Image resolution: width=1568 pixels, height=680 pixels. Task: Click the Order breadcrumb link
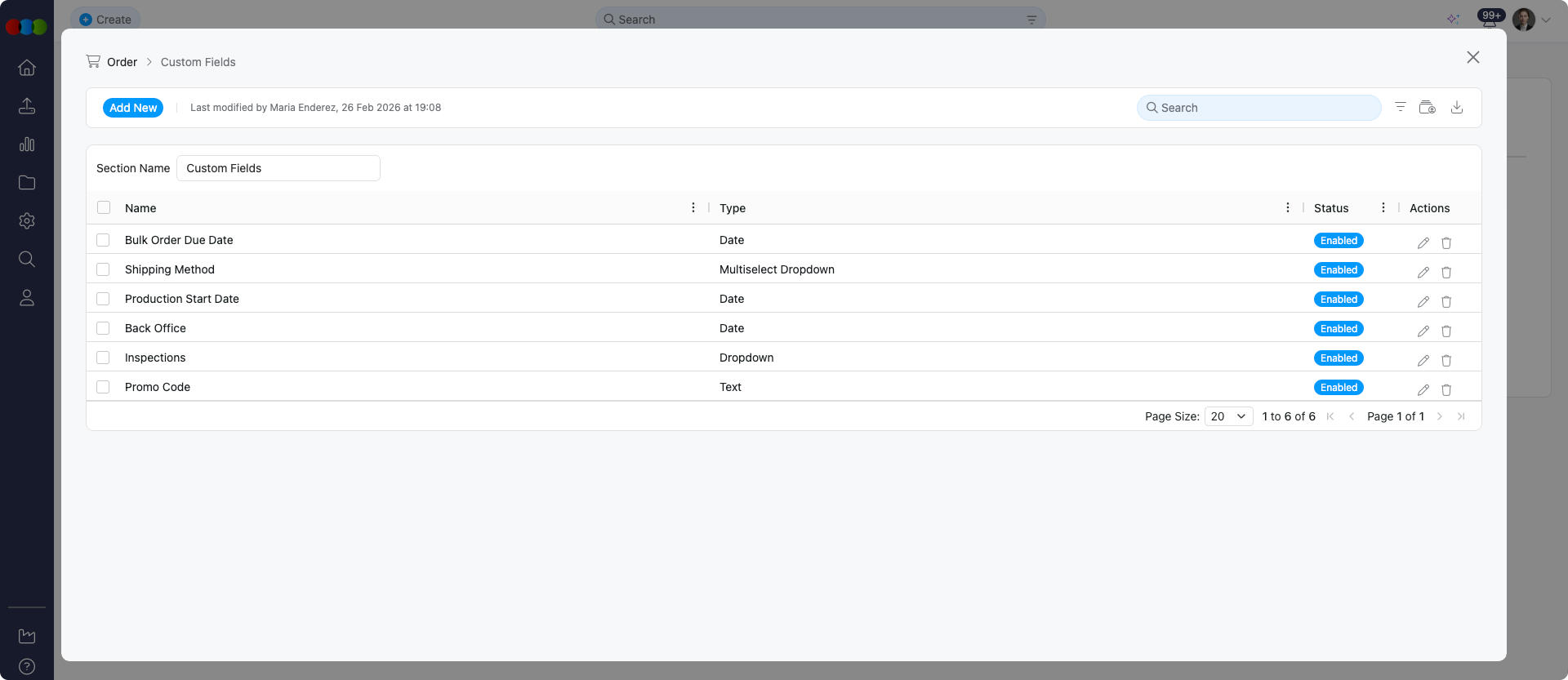click(122, 62)
